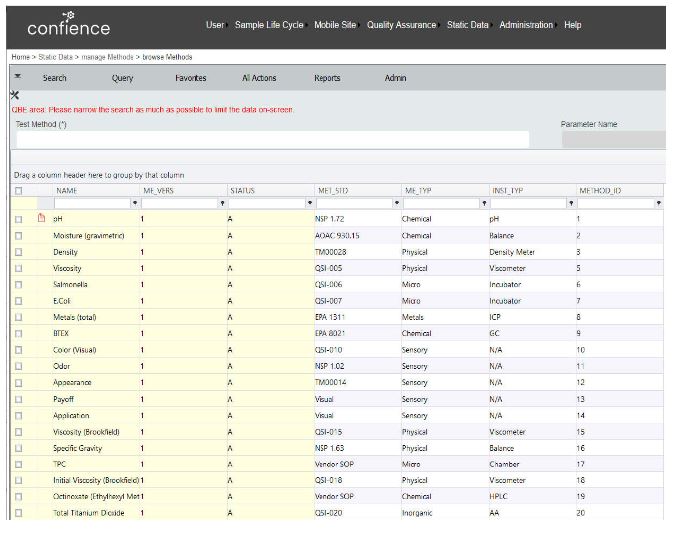Click the pin icon below the toolbar arrow

[15, 94]
